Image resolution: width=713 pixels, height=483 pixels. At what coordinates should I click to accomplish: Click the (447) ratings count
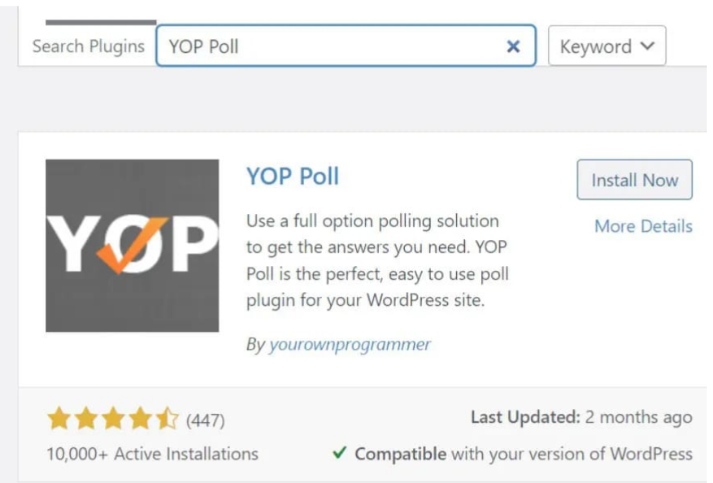point(206,420)
